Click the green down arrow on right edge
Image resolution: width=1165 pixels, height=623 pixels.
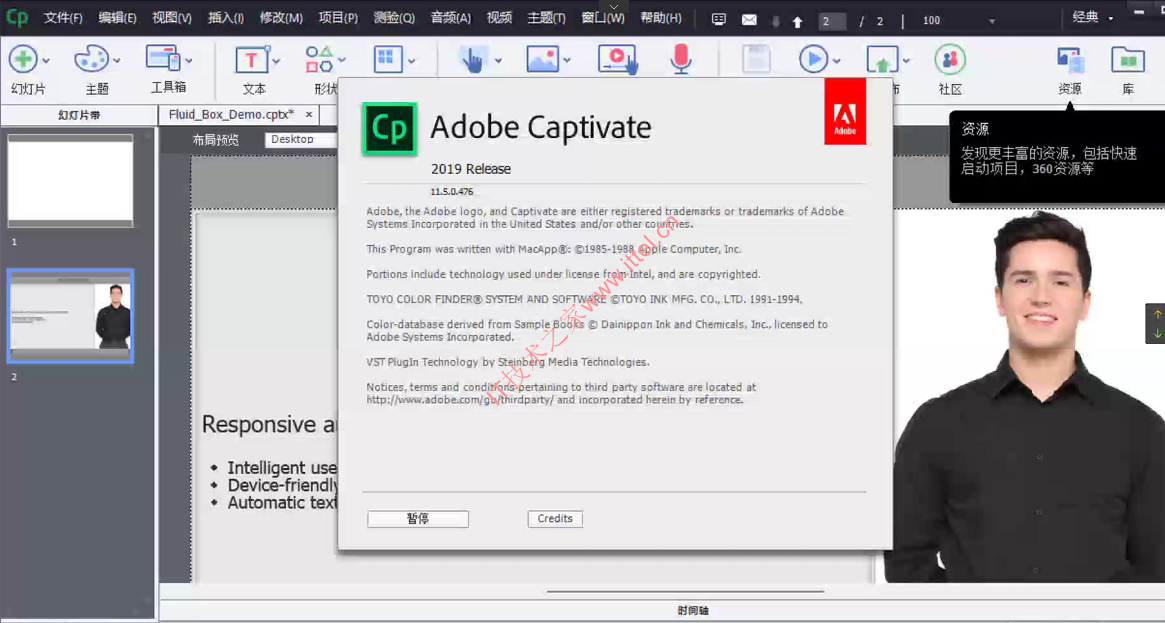1158,333
